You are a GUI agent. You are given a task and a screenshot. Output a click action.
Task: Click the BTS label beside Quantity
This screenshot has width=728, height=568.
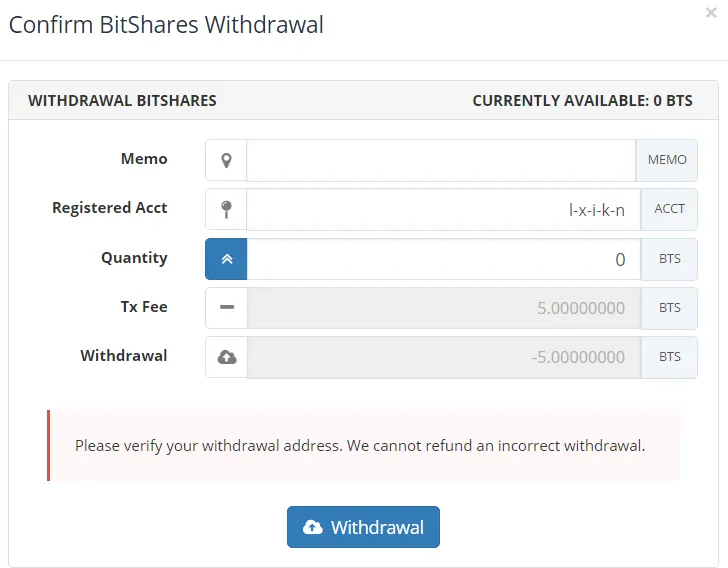pos(669,259)
